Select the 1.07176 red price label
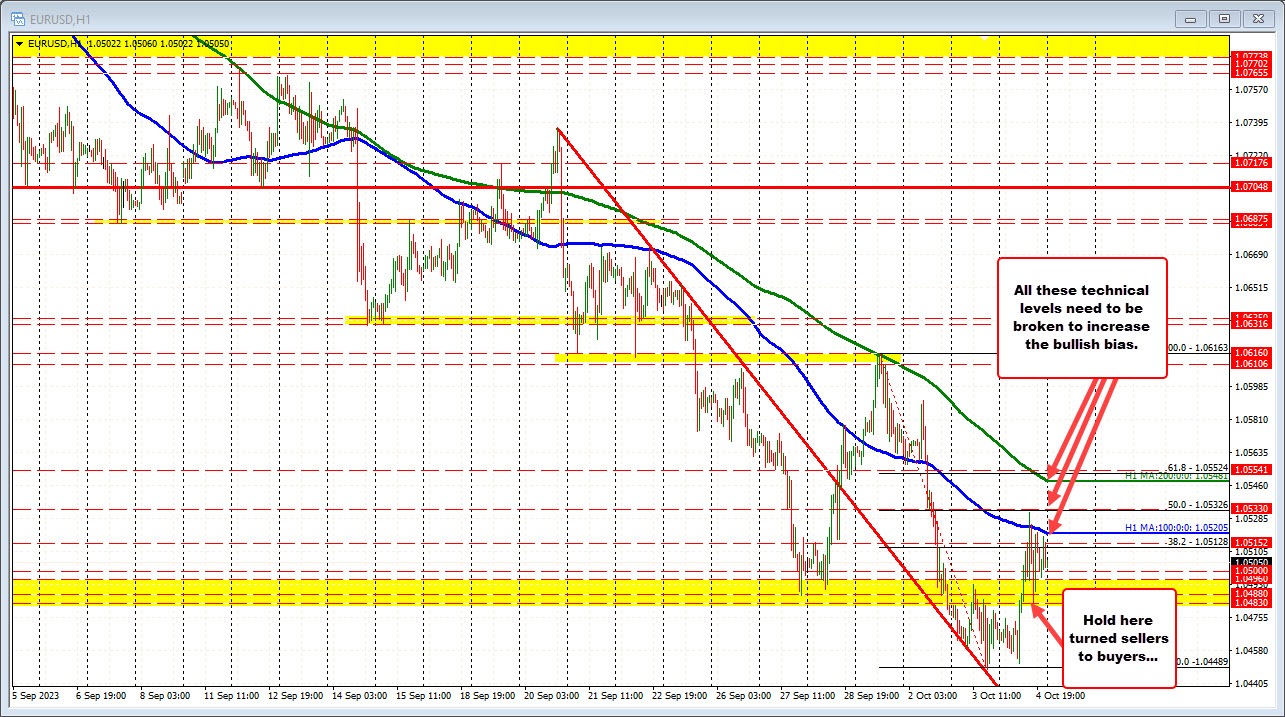 (x=1251, y=162)
